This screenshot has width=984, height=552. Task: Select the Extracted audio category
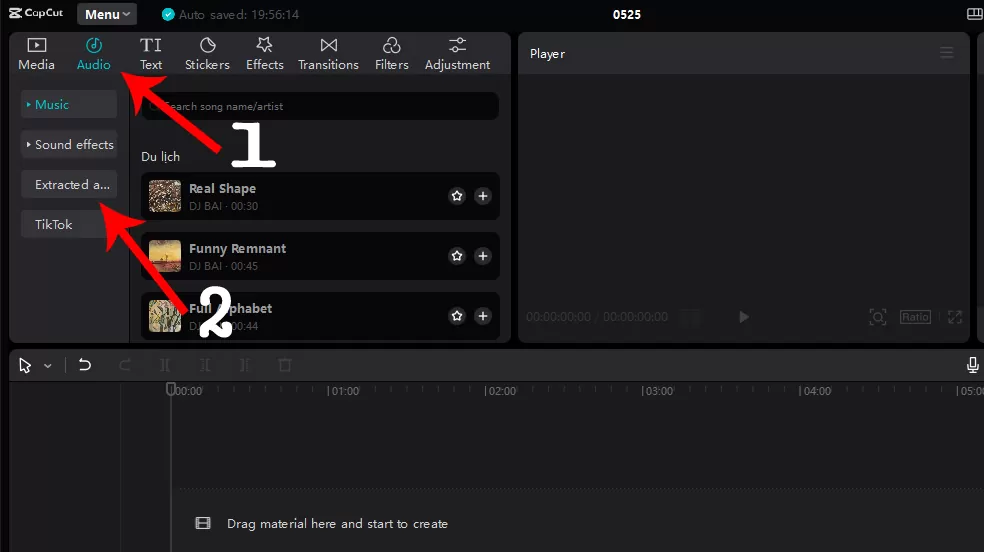click(x=69, y=185)
